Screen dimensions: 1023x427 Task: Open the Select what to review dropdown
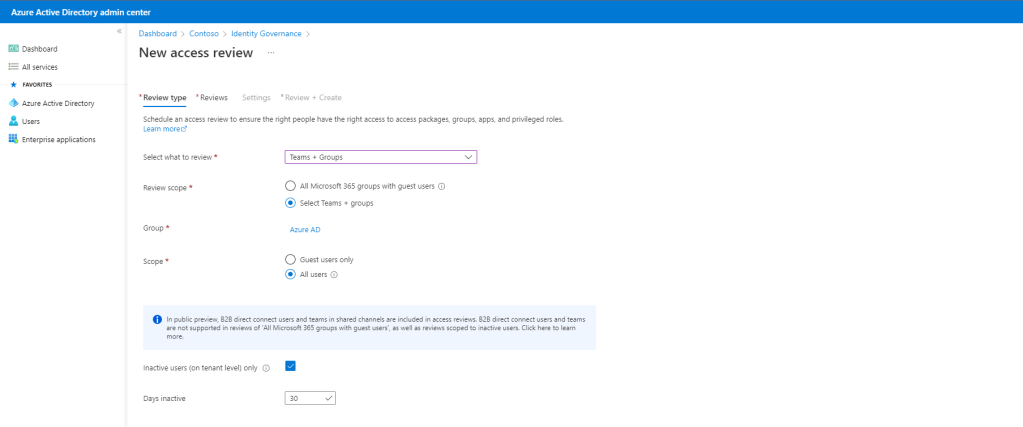pyautogui.click(x=380, y=157)
